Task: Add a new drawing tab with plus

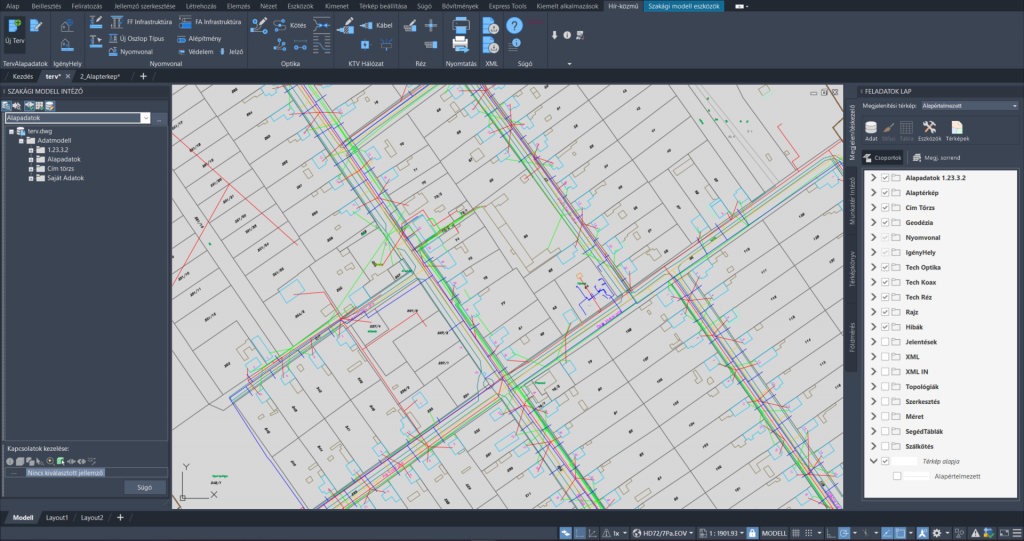Action: 143,76
